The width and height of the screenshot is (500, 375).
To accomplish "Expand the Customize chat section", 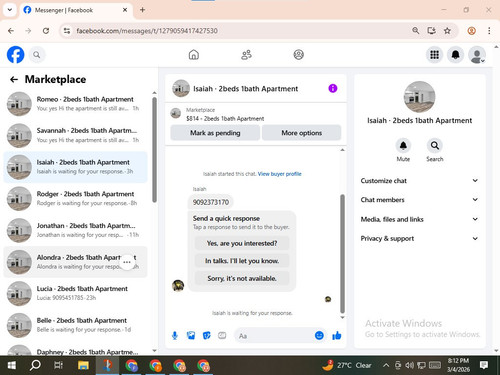I will (419, 181).
